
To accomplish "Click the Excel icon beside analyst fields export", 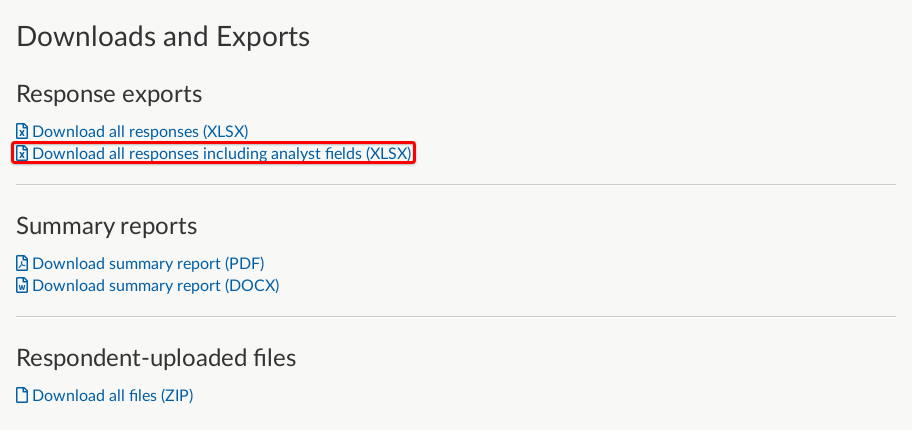I will [x=22, y=154].
